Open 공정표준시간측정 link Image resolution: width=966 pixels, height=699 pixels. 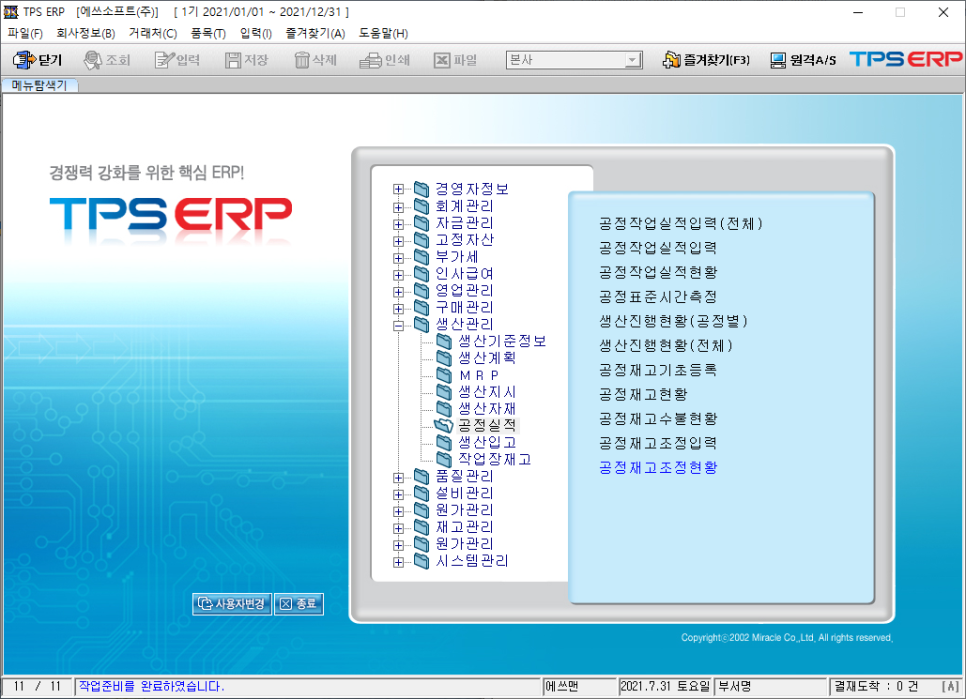tap(658, 297)
